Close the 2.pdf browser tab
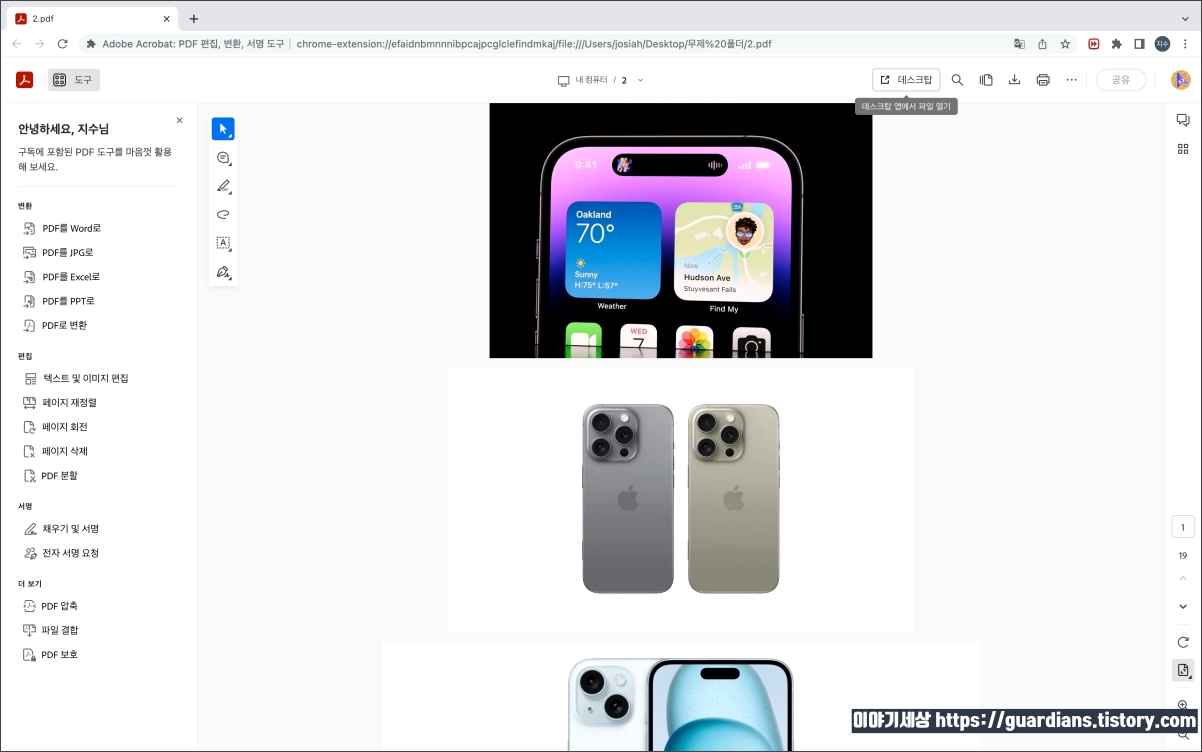 click(168, 18)
